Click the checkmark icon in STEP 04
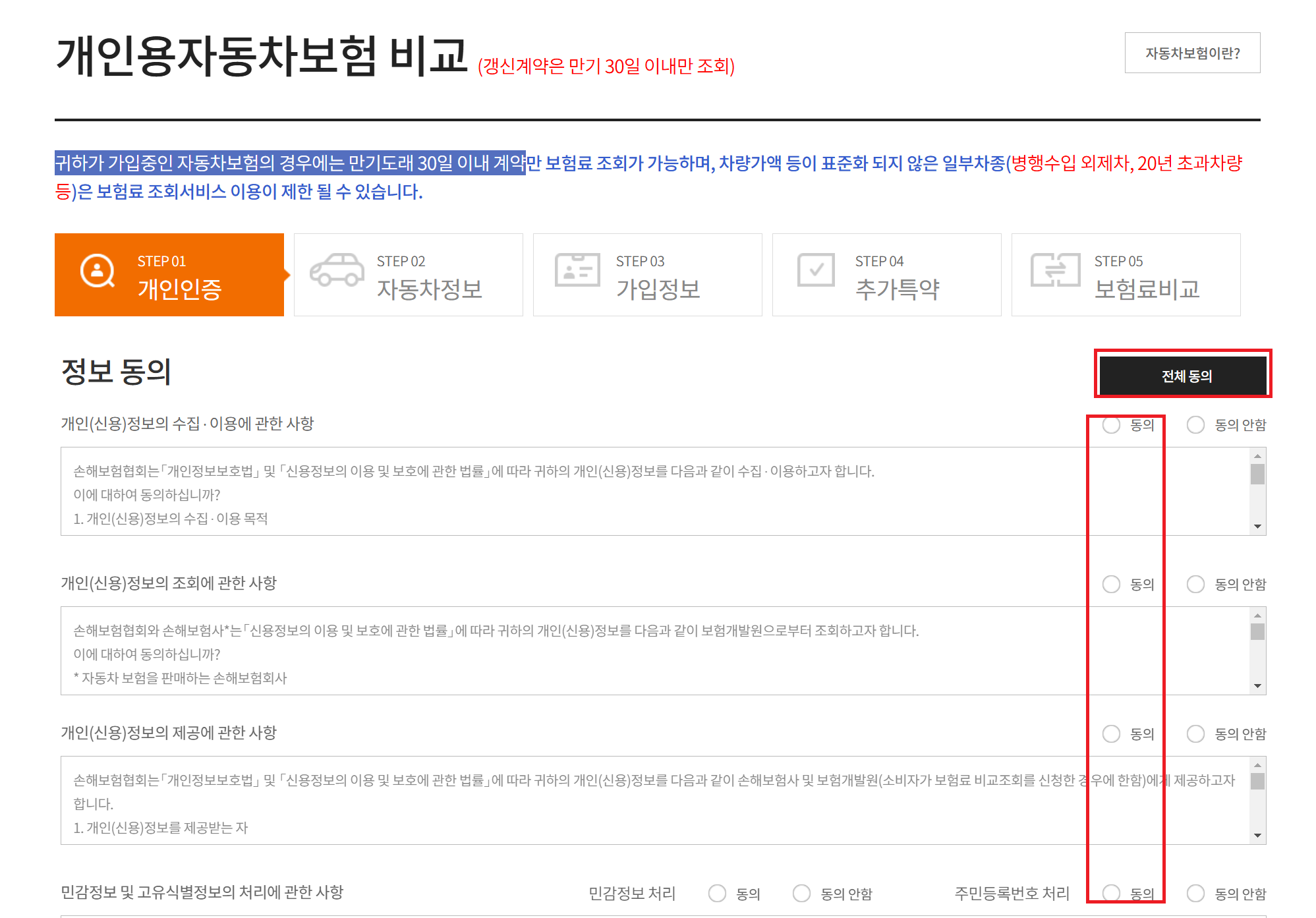Screen dimensions: 1316x918 click(816, 270)
